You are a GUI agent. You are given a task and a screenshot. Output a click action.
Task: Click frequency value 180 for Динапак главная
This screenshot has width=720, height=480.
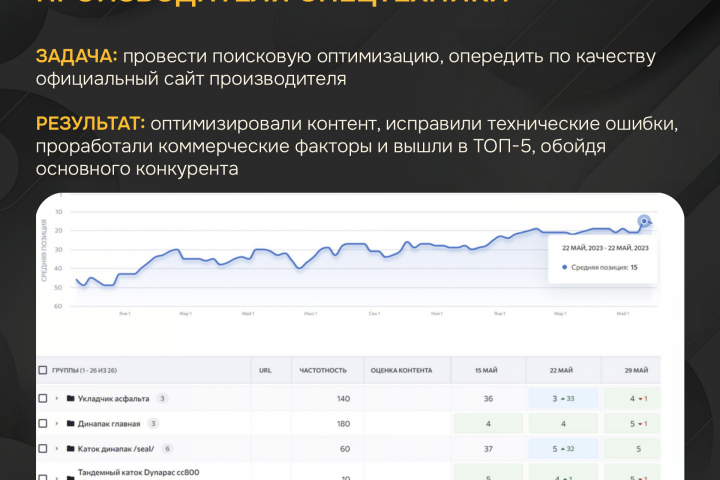(343, 424)
